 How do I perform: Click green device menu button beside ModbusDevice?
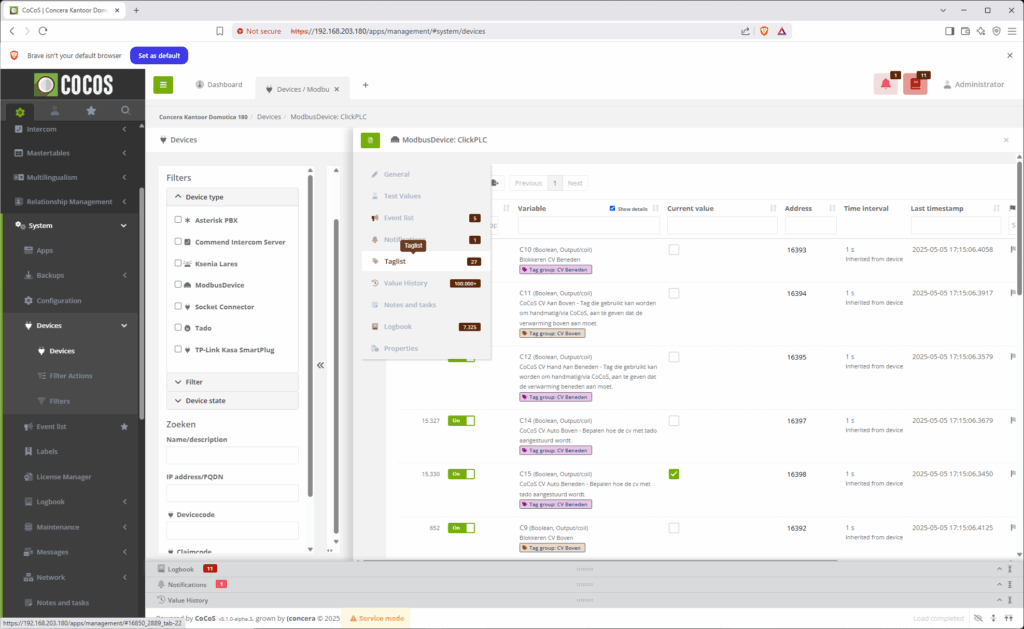click(x=370, y=141)
